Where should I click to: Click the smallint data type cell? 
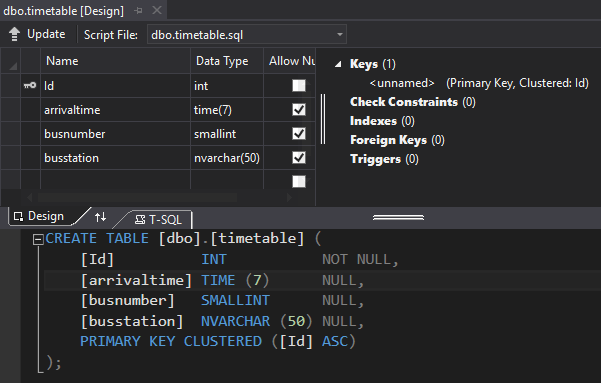click(227, 133)
